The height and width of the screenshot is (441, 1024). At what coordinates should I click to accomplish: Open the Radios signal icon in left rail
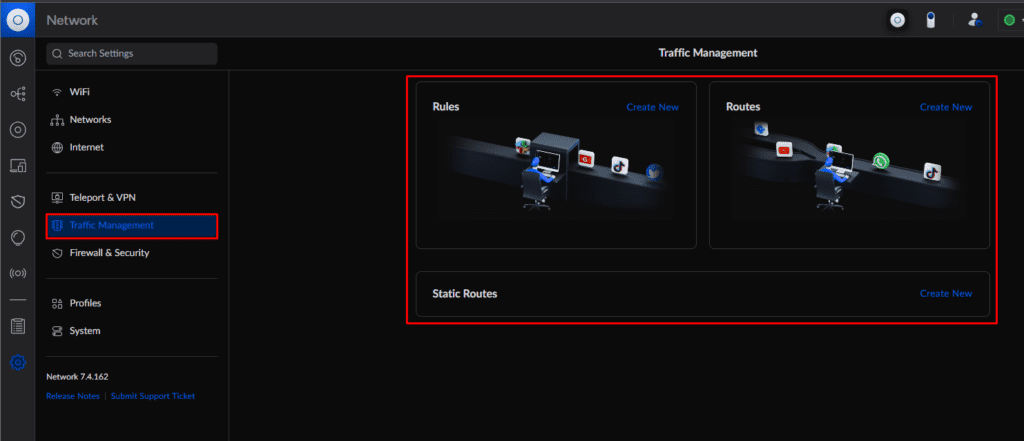(x=18, y=273)
